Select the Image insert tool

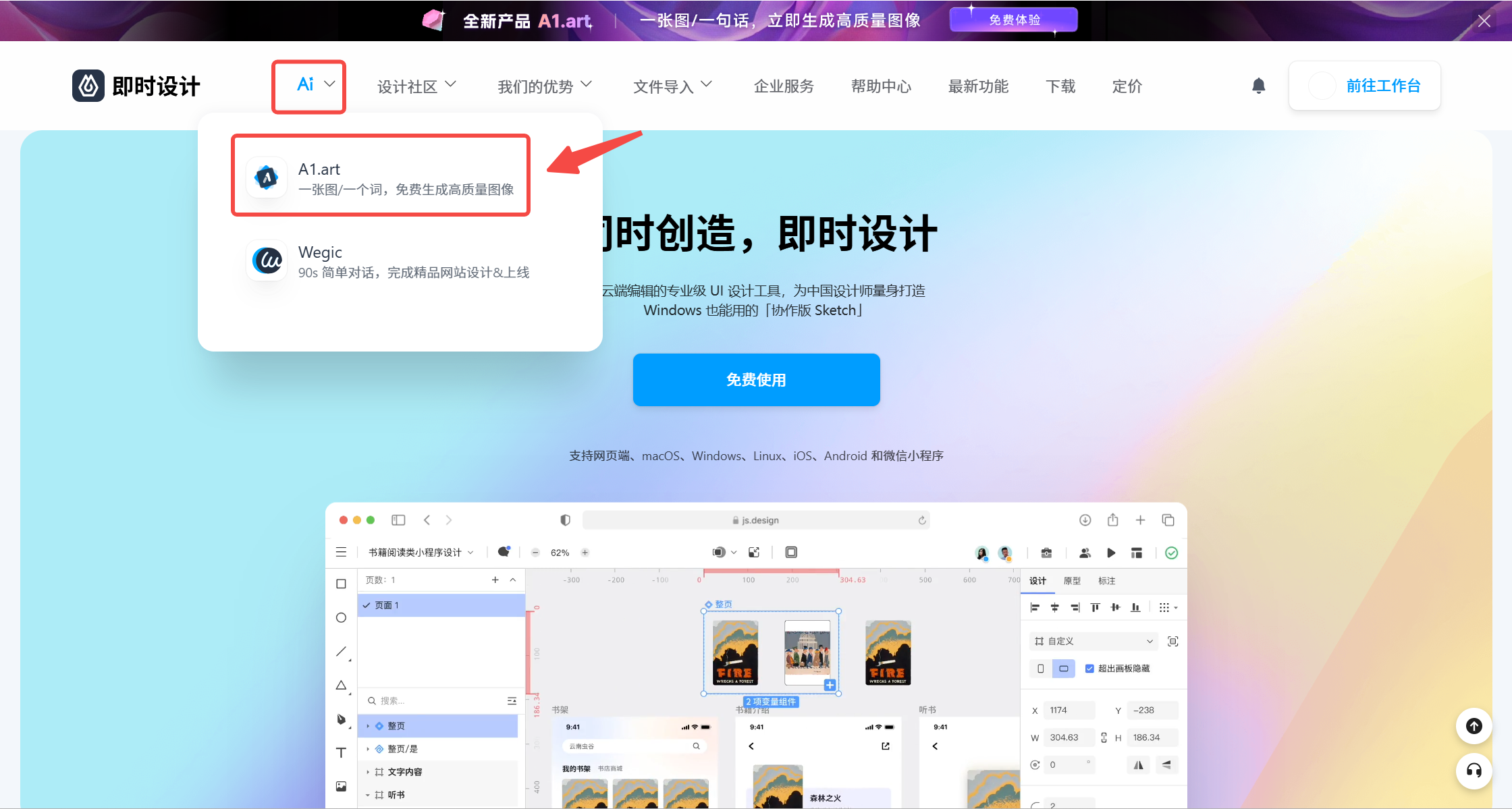click(x=341, y=786)
